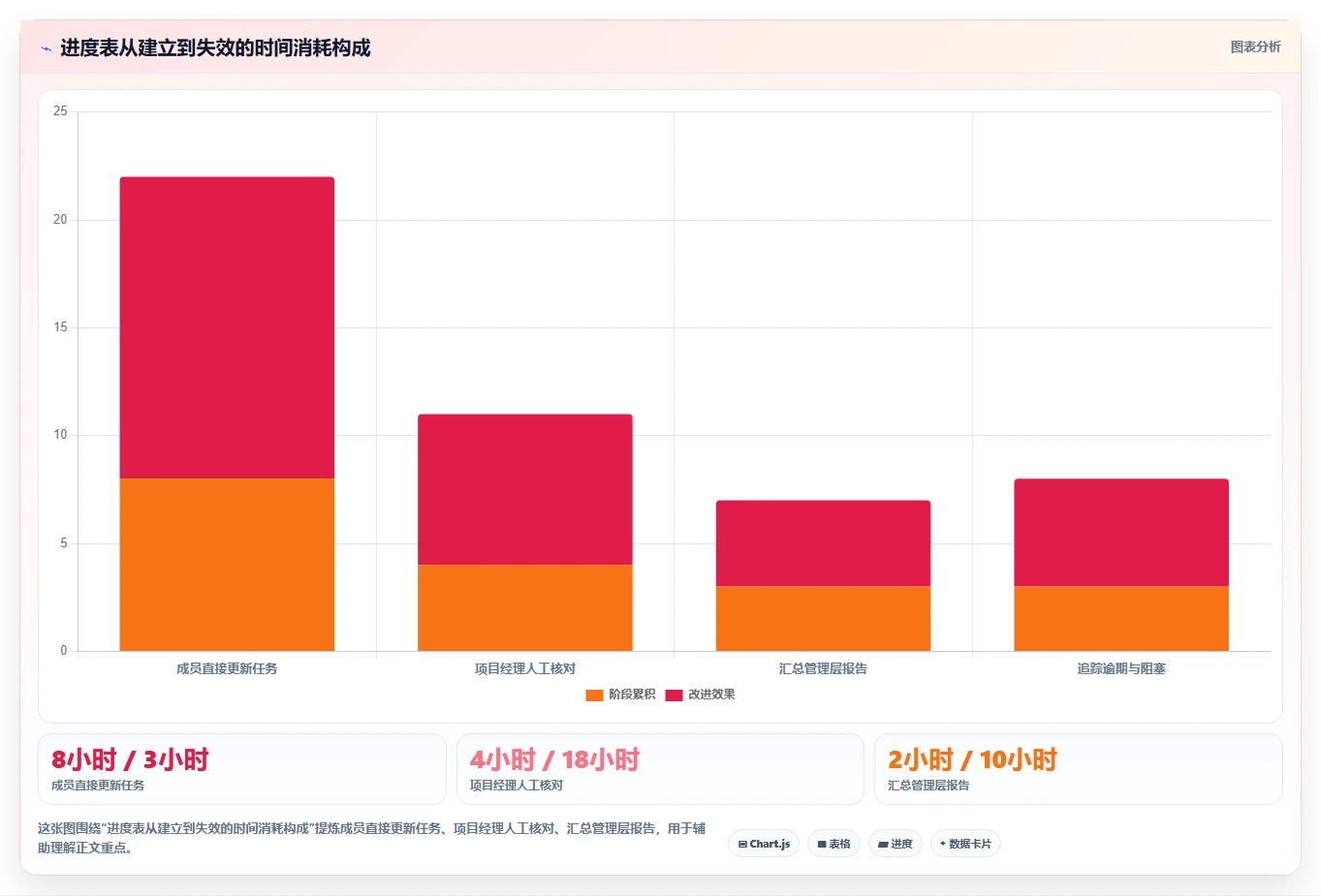
Task: Click the 项目经理人工核对 x-axis label
Action: click(525, 668)
